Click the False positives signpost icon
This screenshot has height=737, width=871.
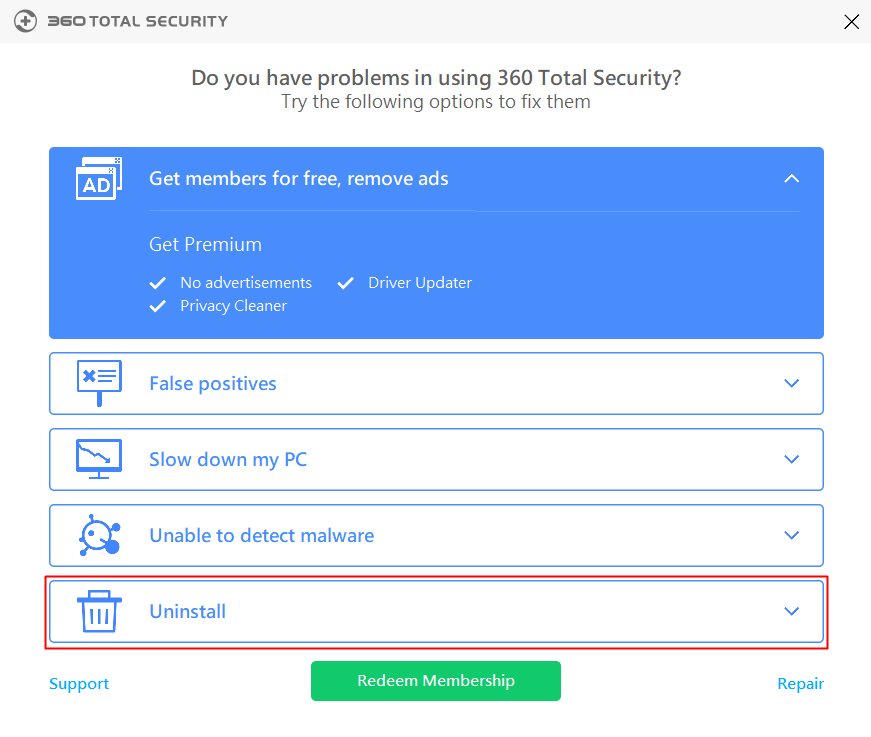99,383
